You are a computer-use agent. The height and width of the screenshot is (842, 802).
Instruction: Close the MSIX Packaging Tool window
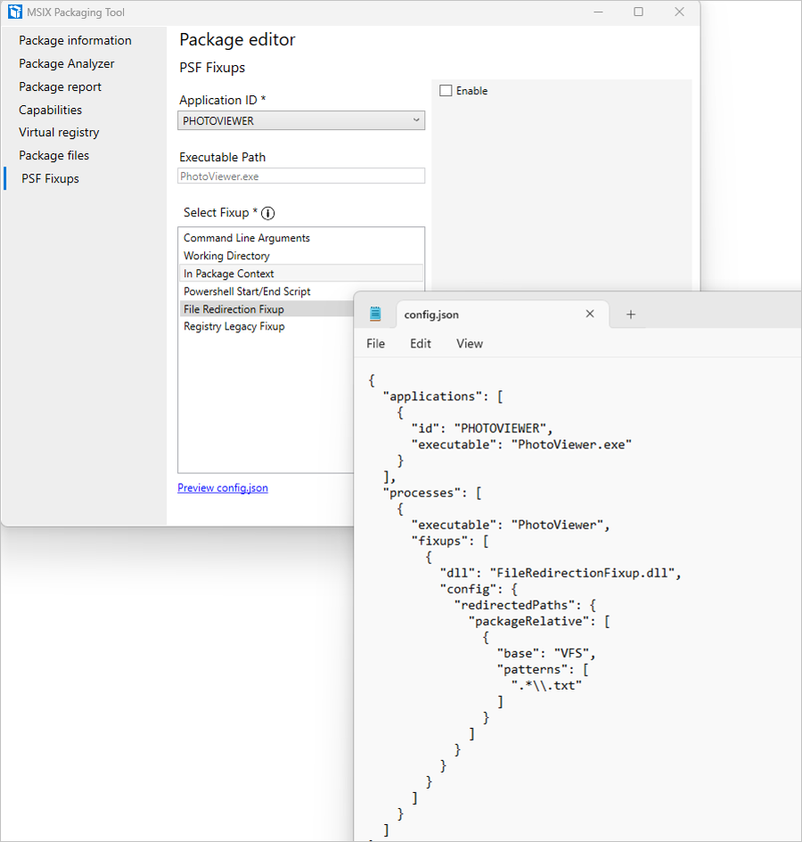click(x=679, y=12)
